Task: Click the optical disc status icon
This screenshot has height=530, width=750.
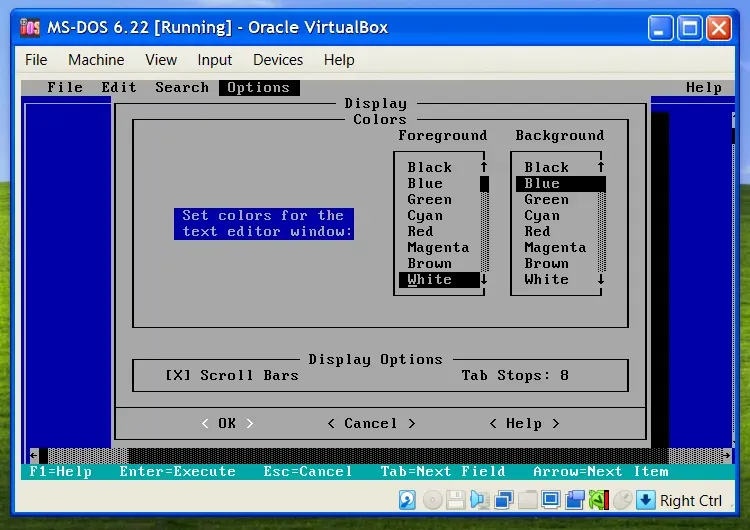Action: [432, 500]
